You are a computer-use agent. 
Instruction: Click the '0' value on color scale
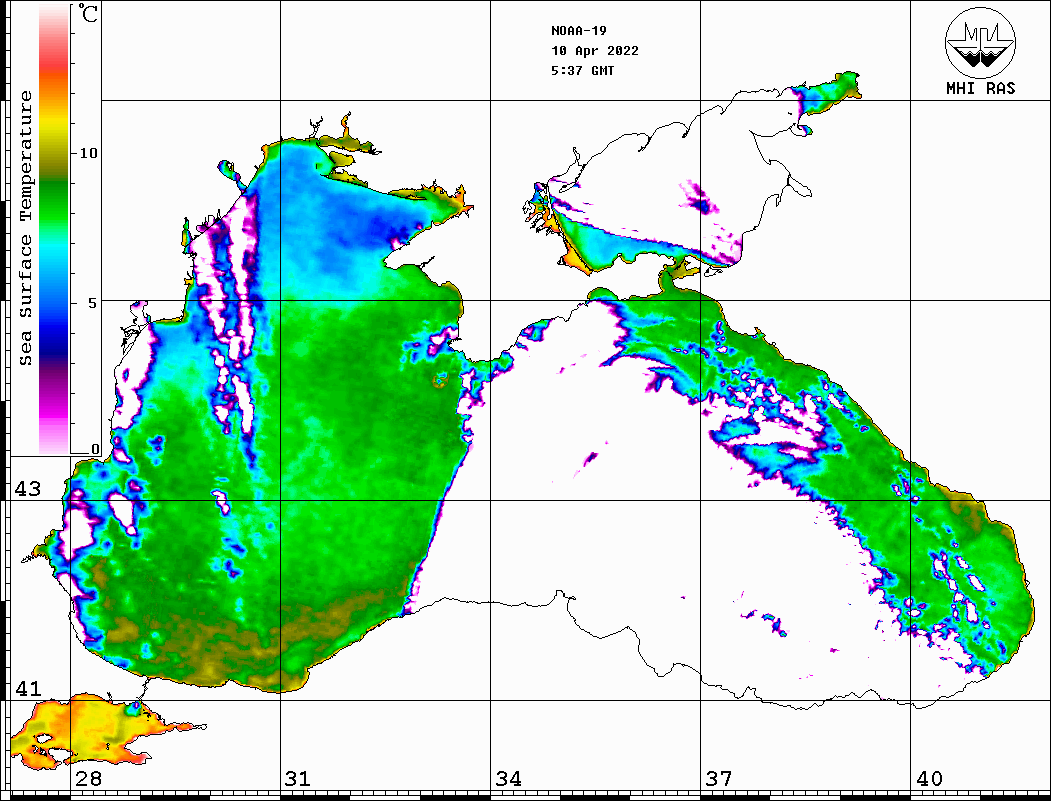tap(95, 449)
